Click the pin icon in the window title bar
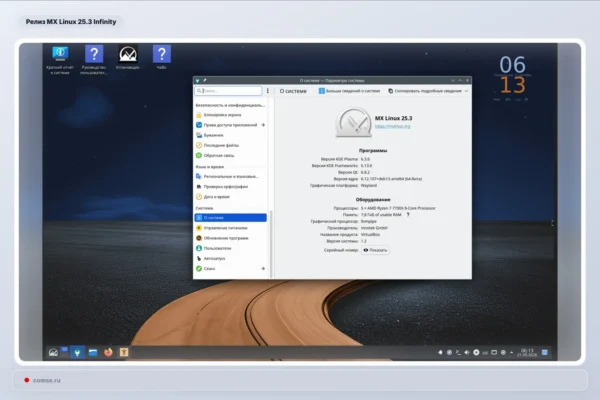Image resolution: width=600 pixels, height=400 pixels. point(205,80)
